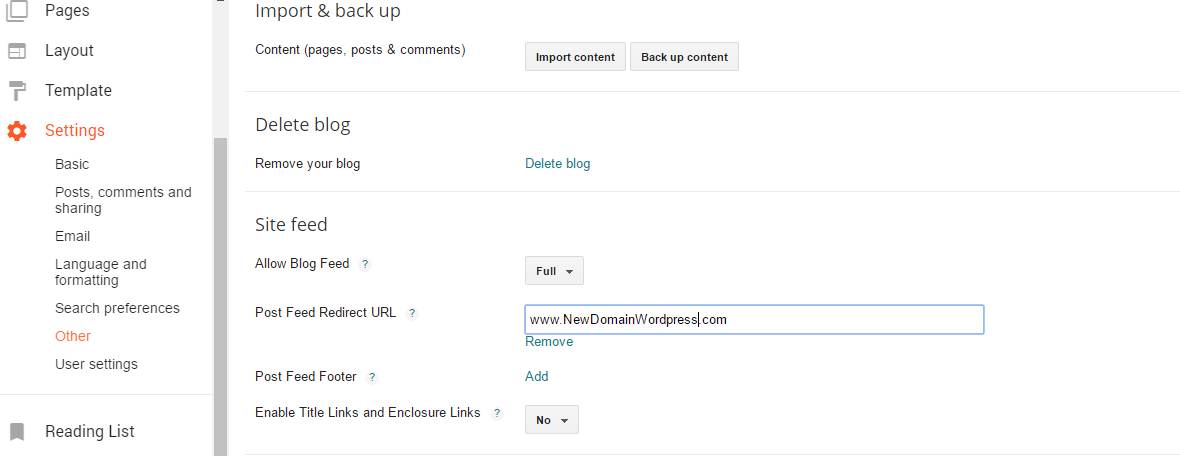This screenshot has height=456, width=1180.
Task: Click the Post Feed Redirect URL text field
Action: click(x=754, y=319)
